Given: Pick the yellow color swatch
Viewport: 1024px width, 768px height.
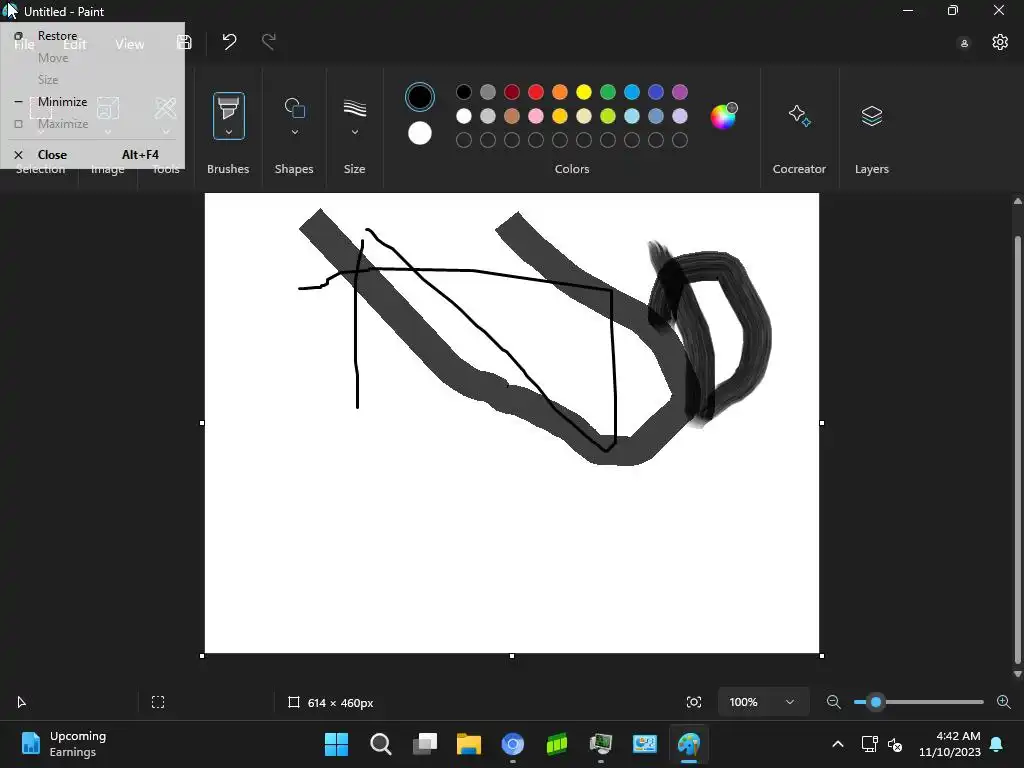Looking at the screenshot, I should pos(584,92).
